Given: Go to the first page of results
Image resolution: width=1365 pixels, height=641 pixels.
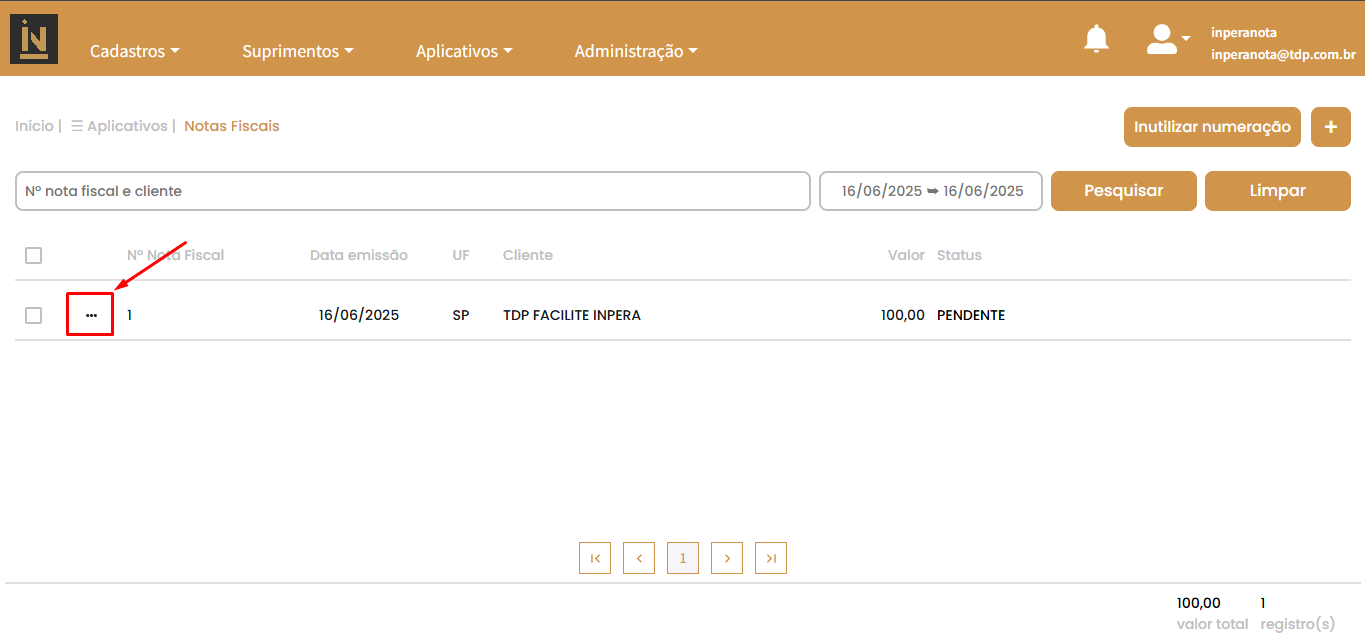Looking at the screenshot, I should [595, 558].
